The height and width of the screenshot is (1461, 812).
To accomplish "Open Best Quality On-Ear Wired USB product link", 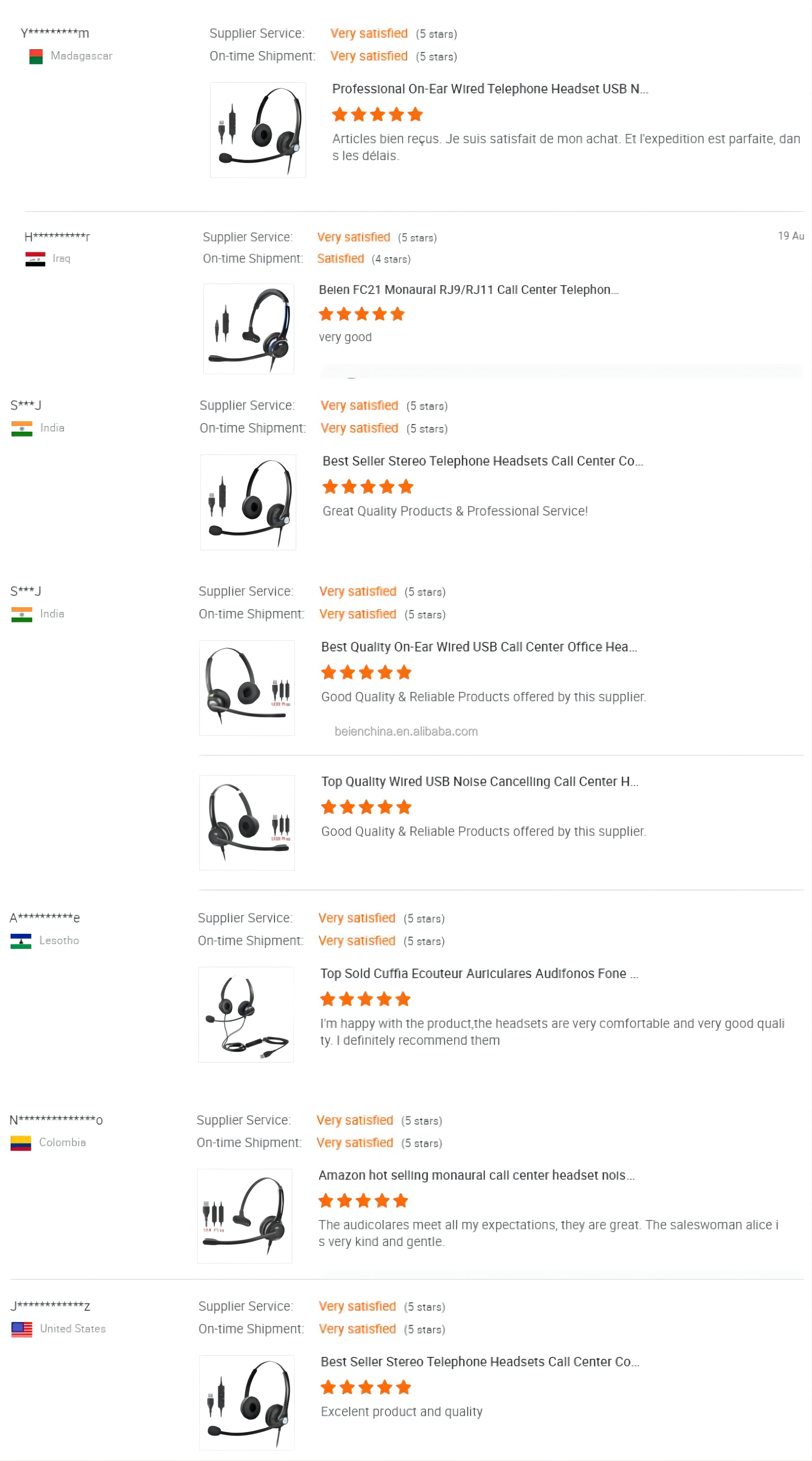I will tap(479, 647).
